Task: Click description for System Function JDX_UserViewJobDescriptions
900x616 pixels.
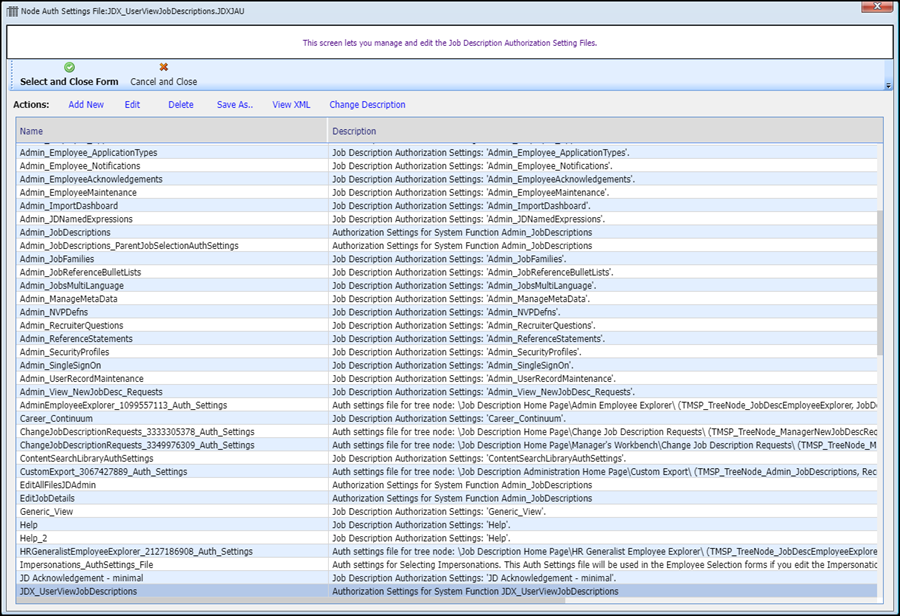Action: [x=603, y=591]
